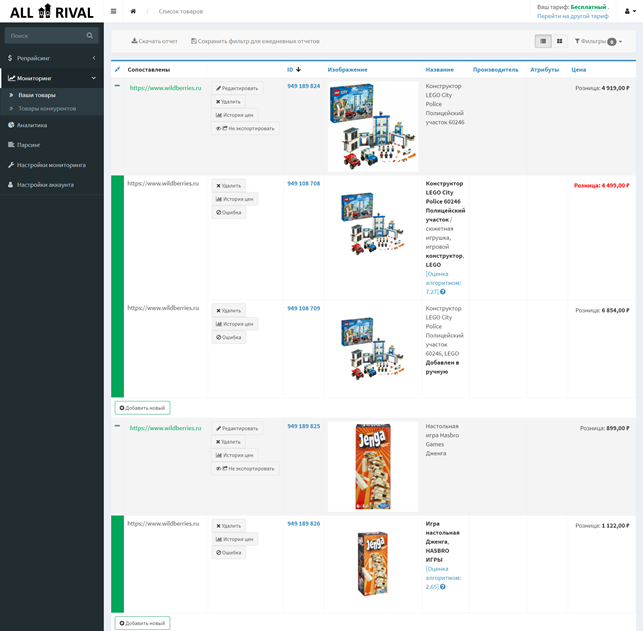Screen dimensions: 643x631
Task: Open product ID 949 108 709 link
Action: 303,308
